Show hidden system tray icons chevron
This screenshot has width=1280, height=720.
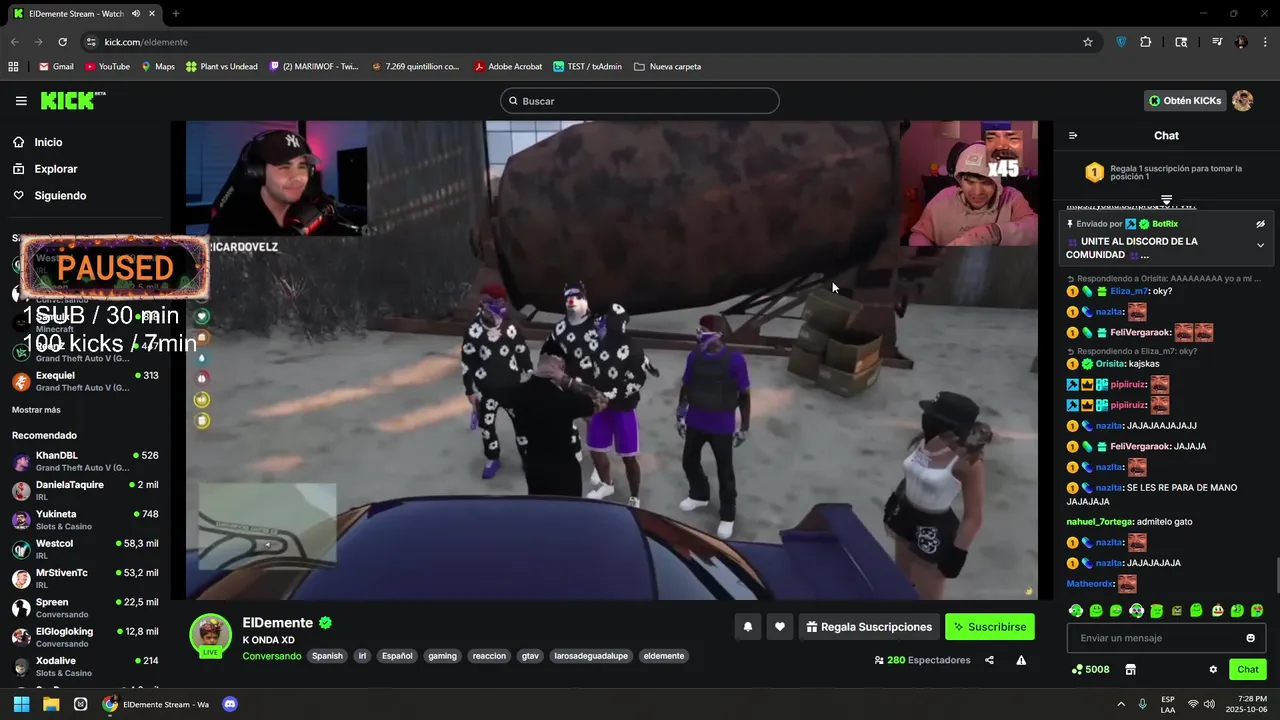[x=1121, y=704]
